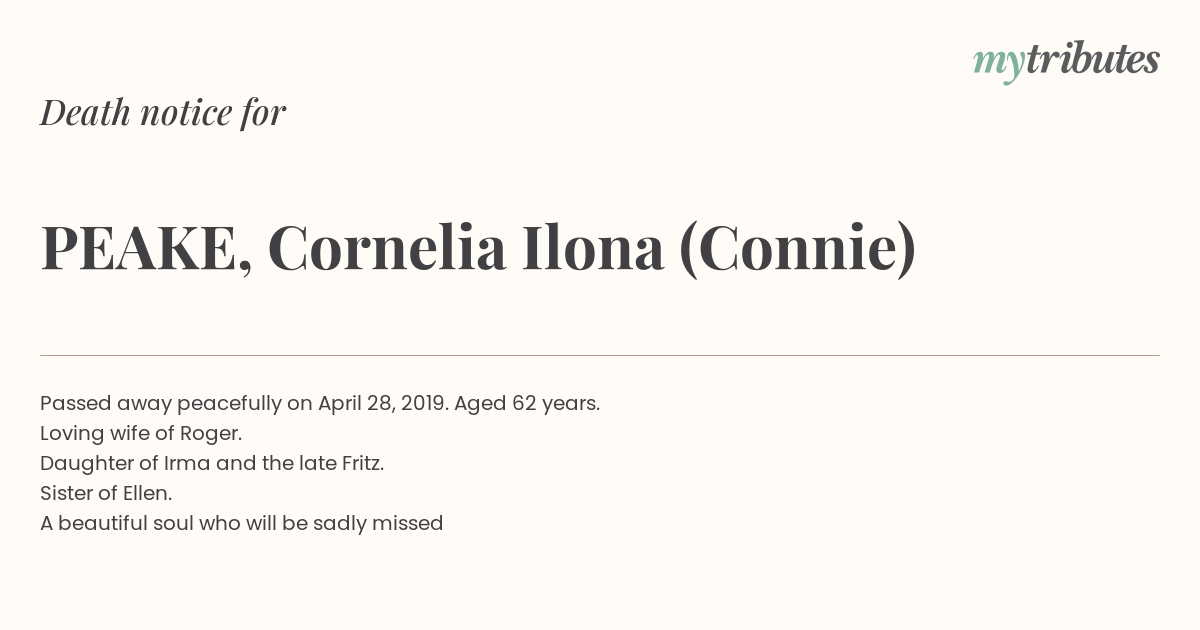This screenshot has width=1200, height=630.
Task: Click the word 'Ilona' in title
Action: 592,248
